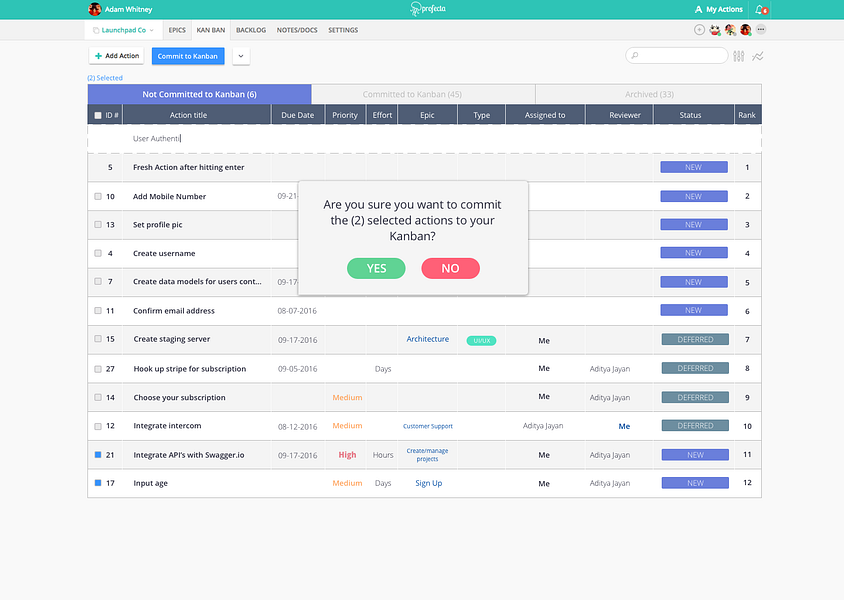Expand the Commit to Kanban arrow dropdown
844x600 pixels.
pos(241,56)
